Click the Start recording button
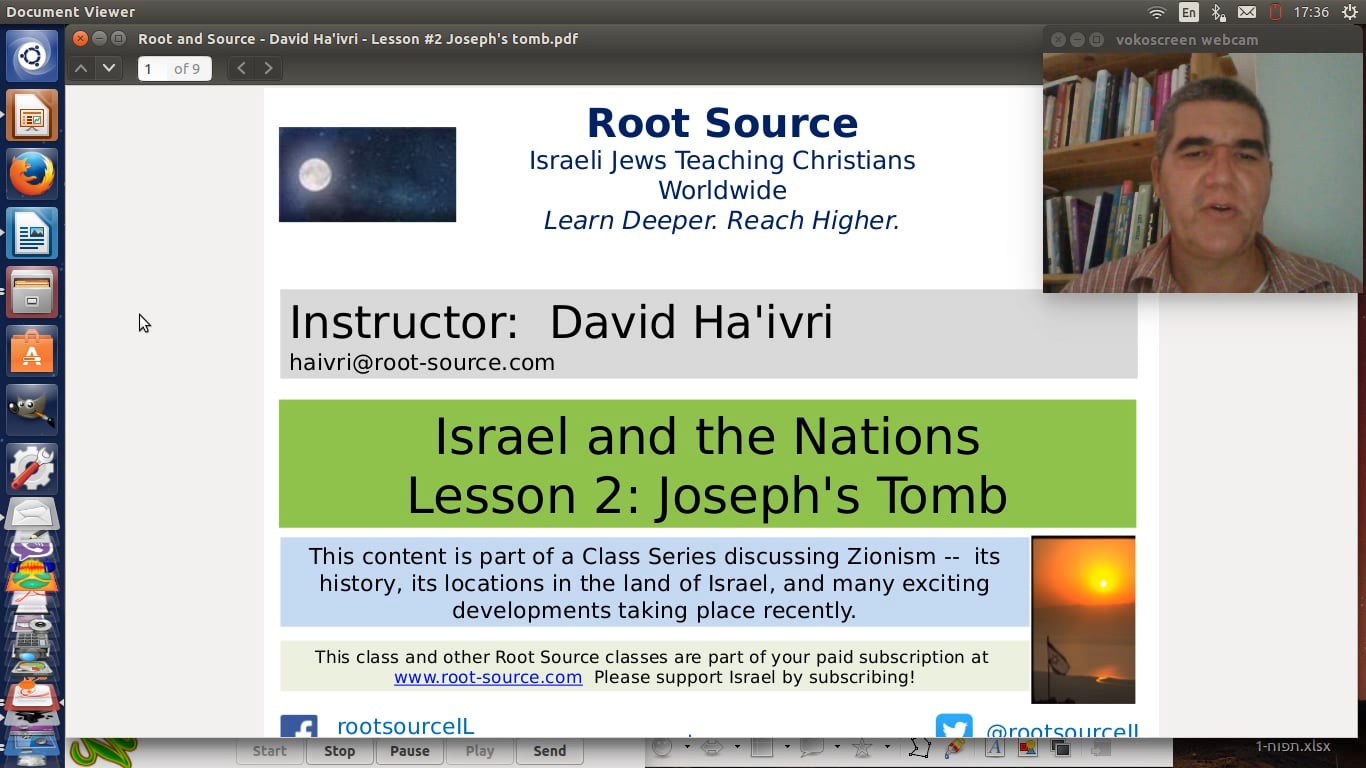 click(269, 751)
